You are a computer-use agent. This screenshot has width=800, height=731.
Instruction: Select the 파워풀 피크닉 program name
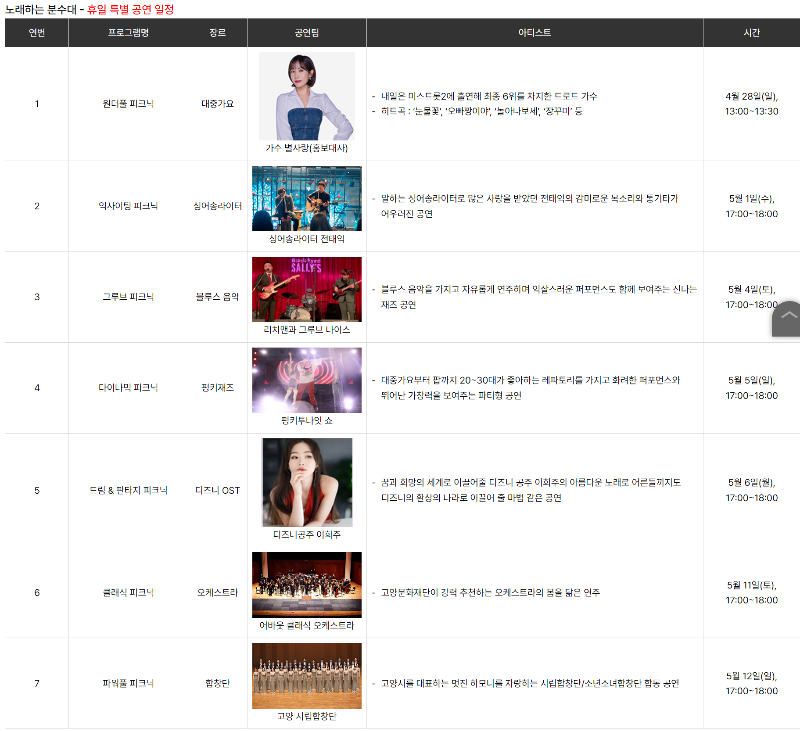point(128,683)
